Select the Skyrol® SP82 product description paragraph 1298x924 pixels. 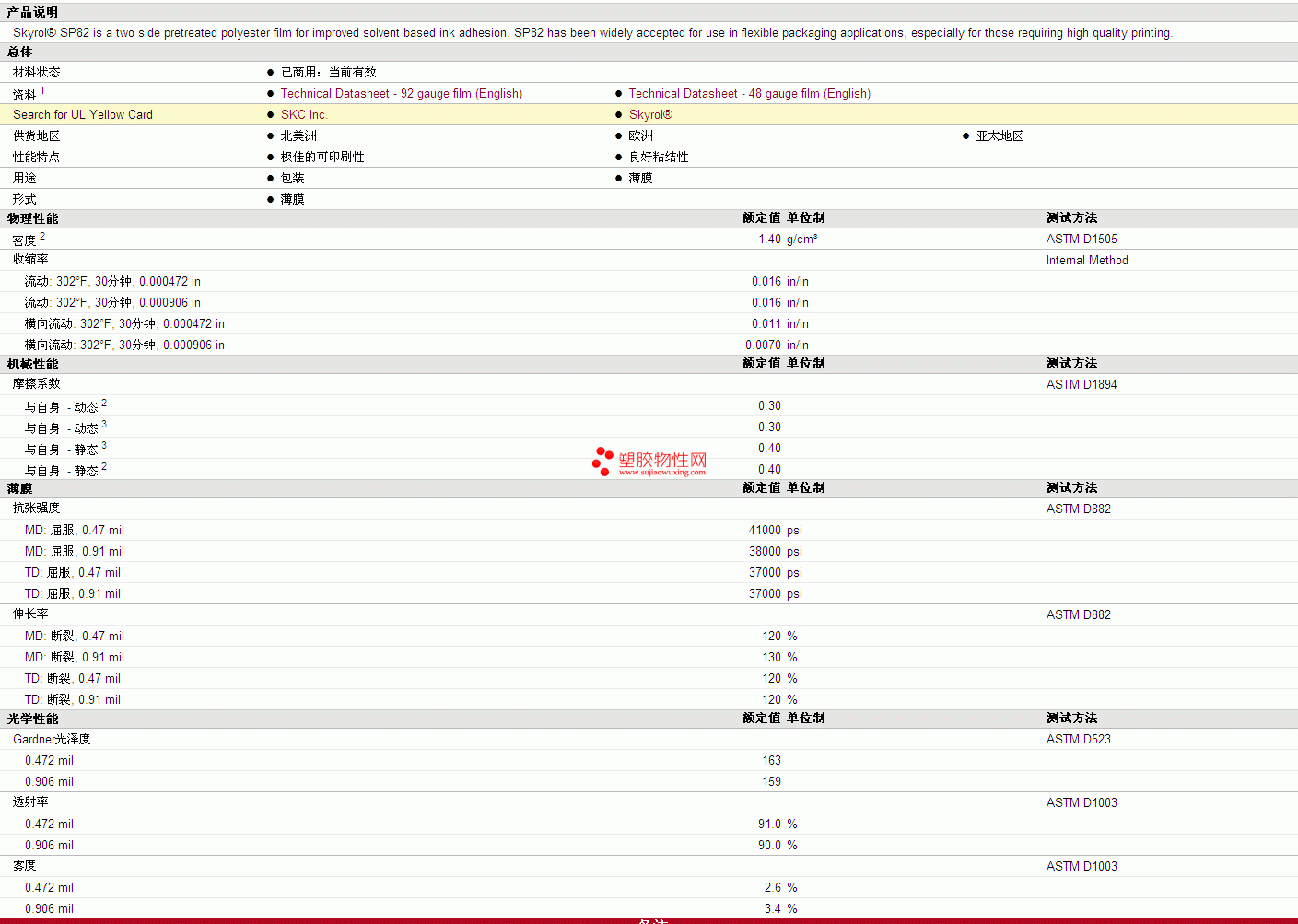click(592, 32)
